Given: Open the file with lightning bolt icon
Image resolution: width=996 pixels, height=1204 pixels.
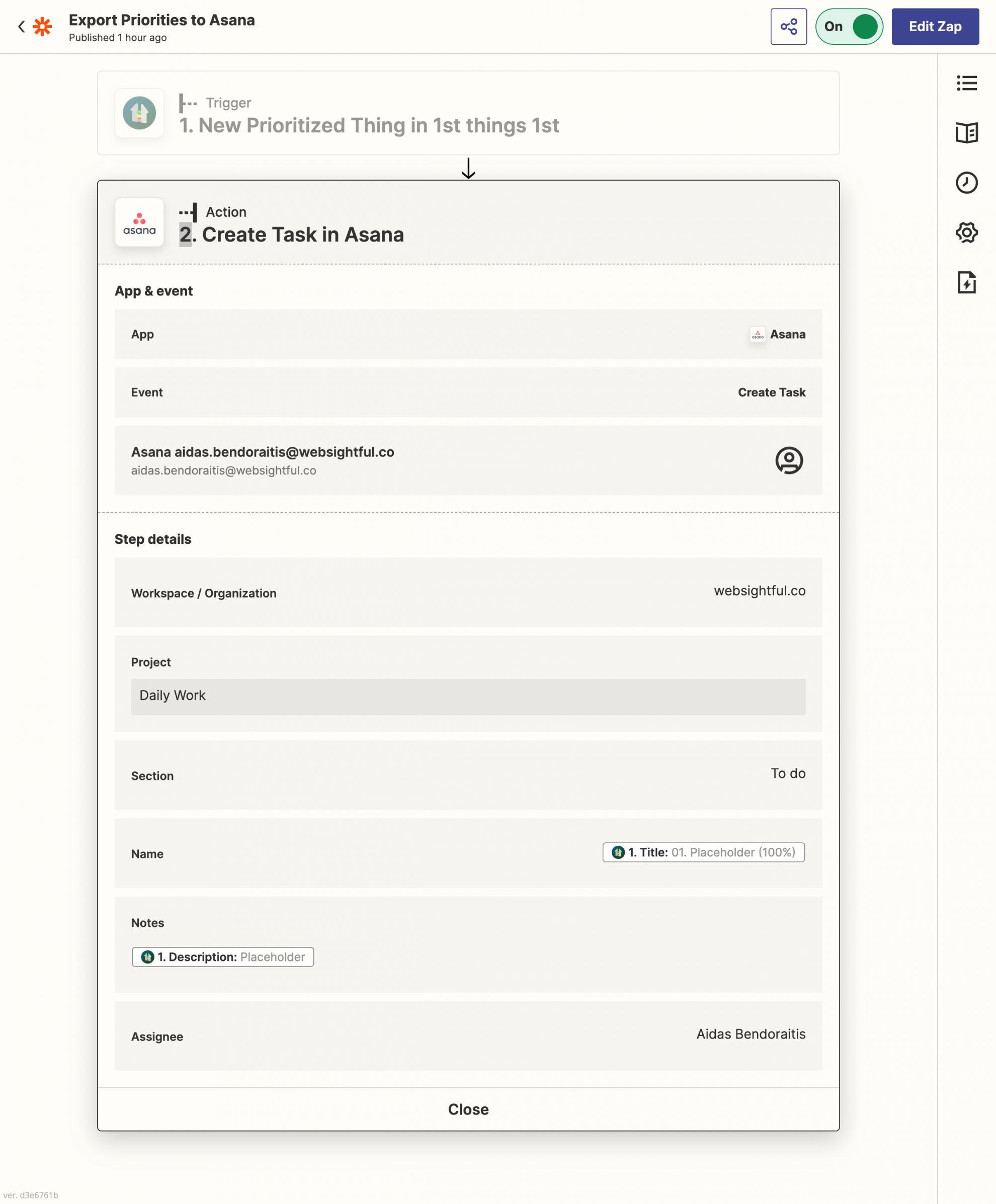Looking at the screenshot, I should pyautogui.click(x=966, y=283).
